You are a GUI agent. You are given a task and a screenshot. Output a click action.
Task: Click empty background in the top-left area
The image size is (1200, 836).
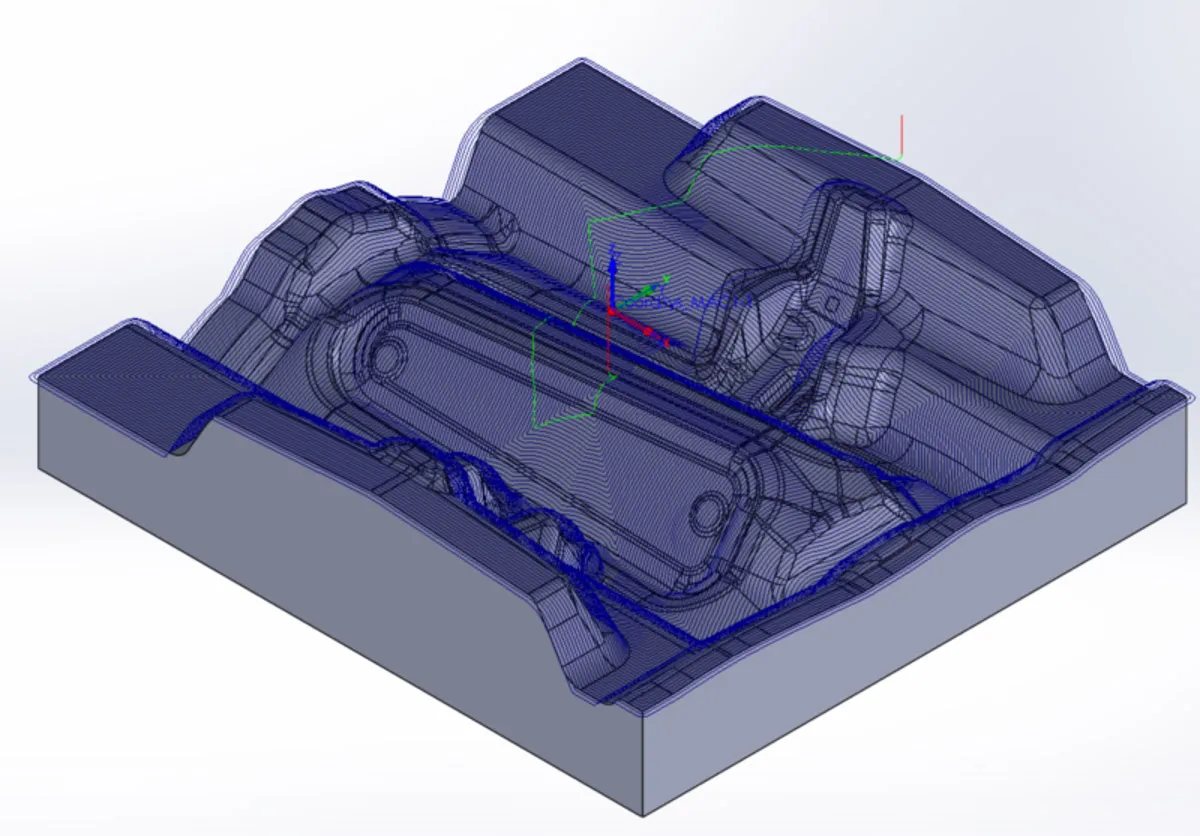(150, 100)
